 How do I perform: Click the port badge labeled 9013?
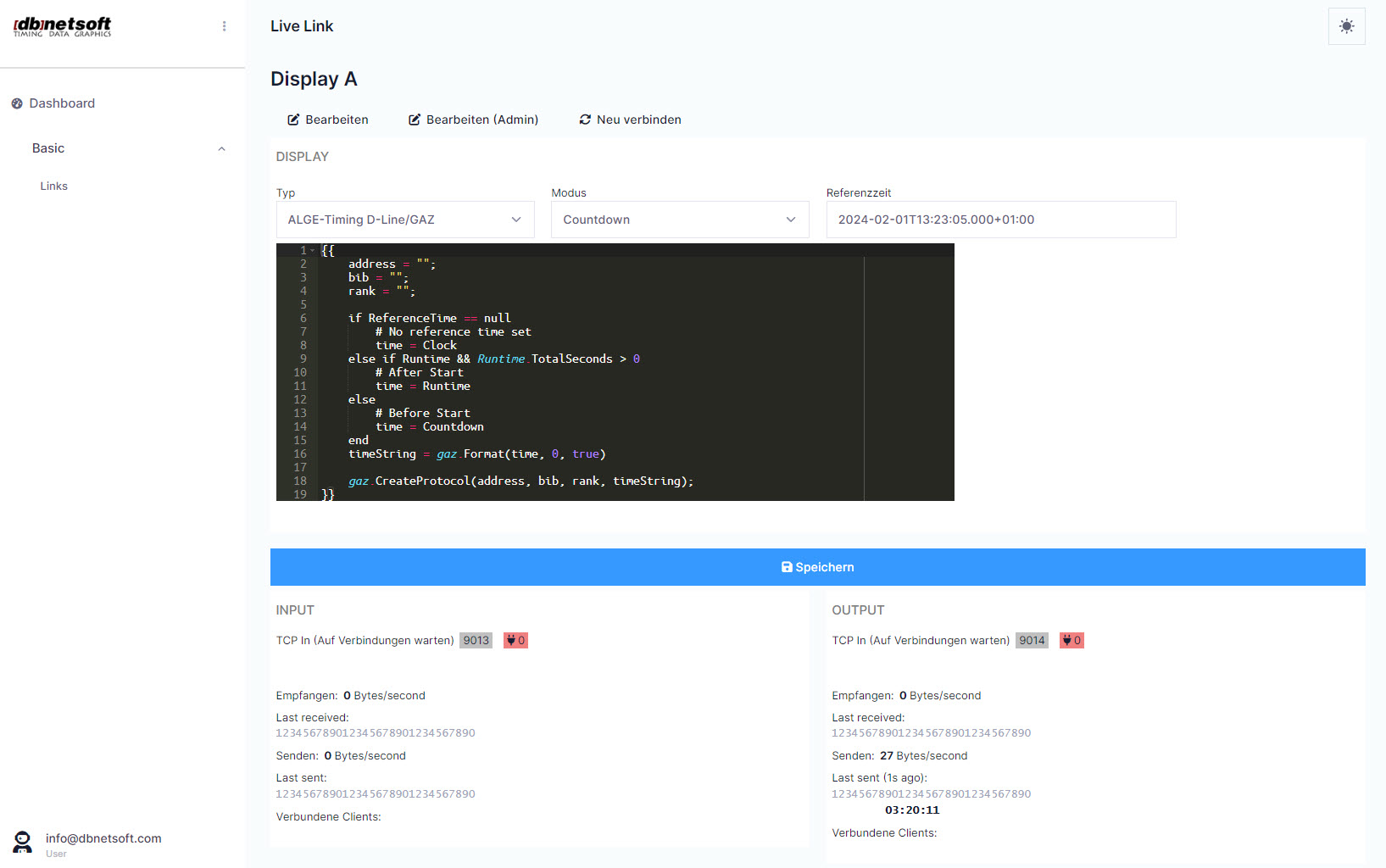pos(476,640)
